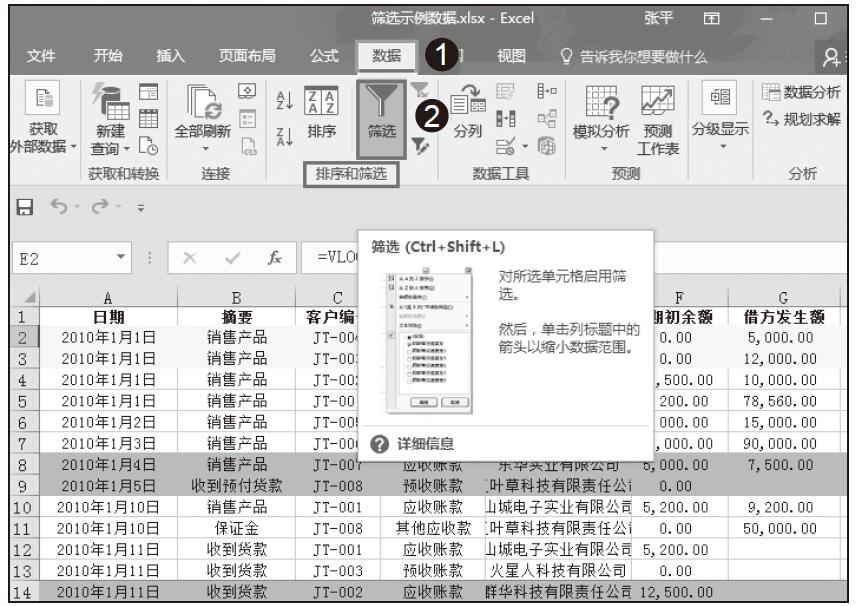This screenshot has width=857, height=606.
Task: Switch to the Formulas (公式) tab
Action: [x=323, y=56]
